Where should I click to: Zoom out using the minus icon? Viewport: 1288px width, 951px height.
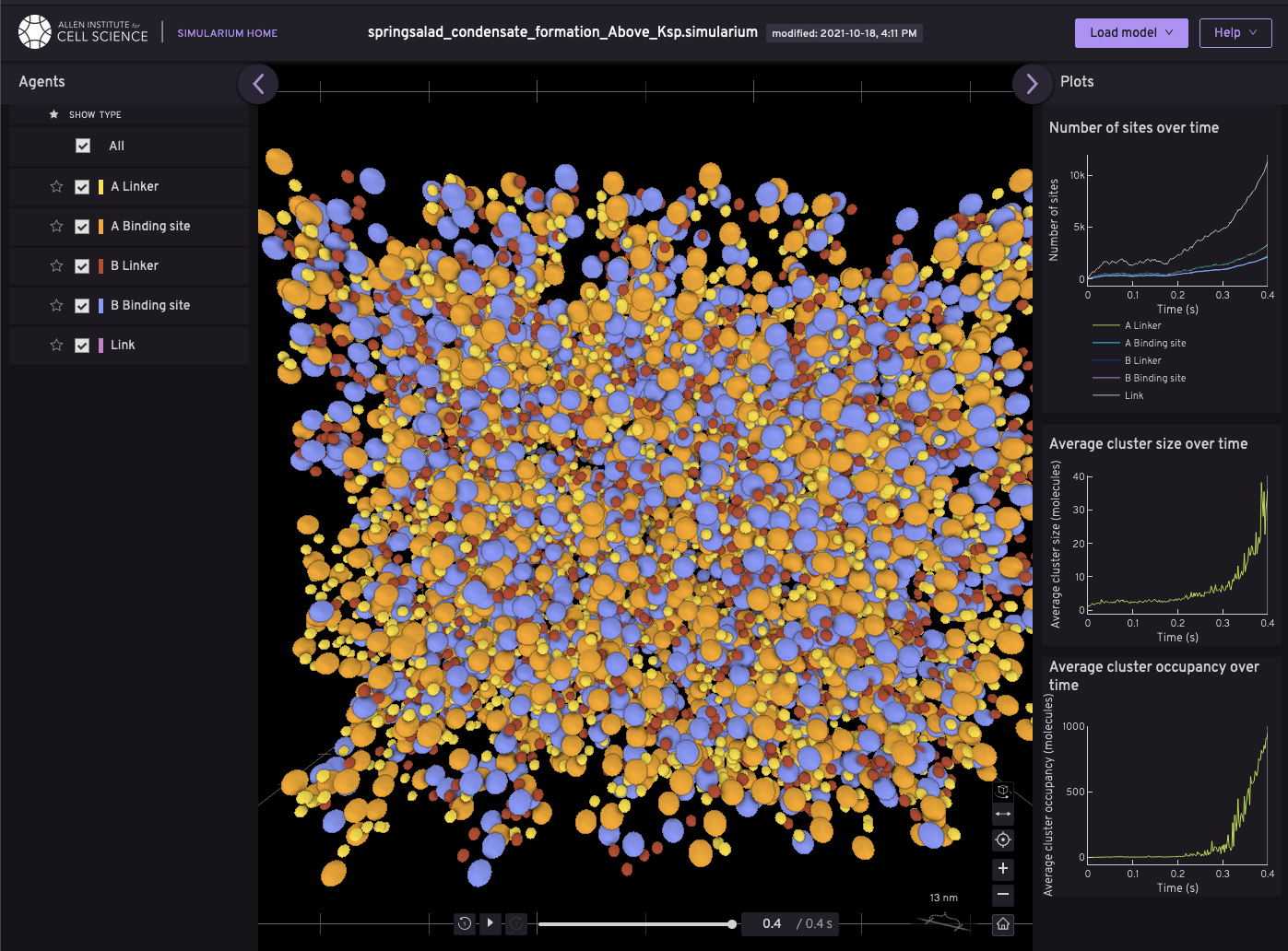(x=1002, y=895)
